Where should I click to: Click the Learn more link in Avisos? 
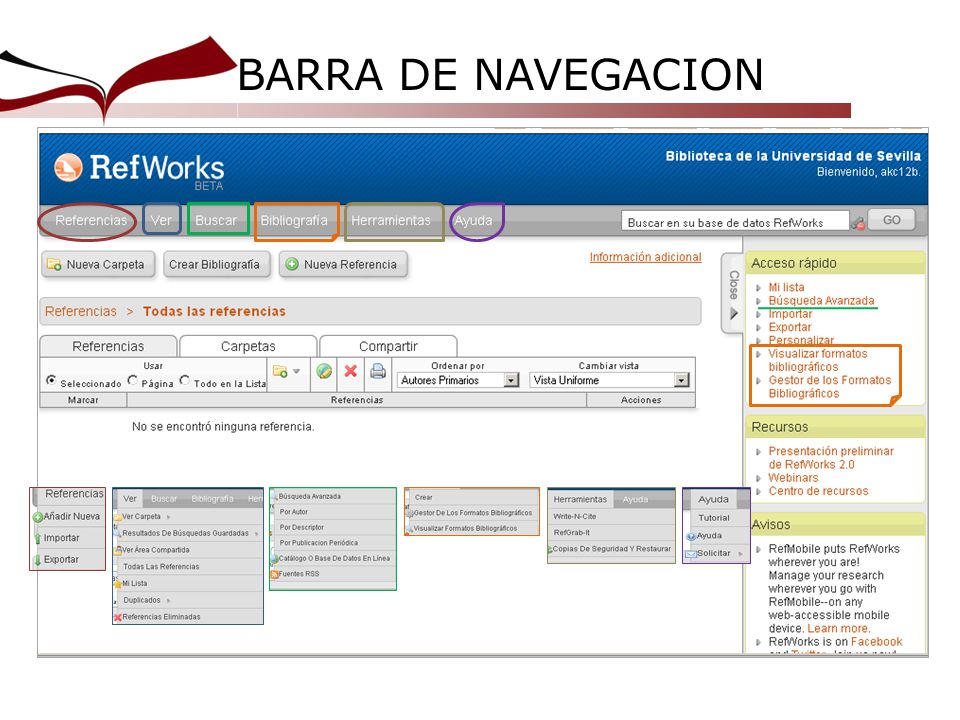pos(838,628)
